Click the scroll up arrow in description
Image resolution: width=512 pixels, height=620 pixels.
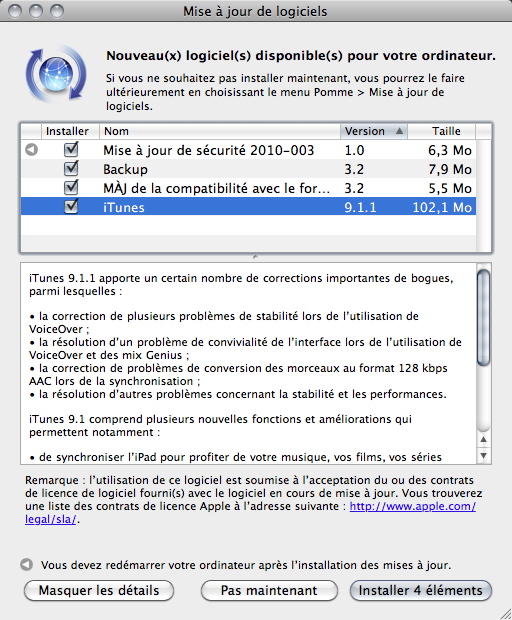(483, 439)
